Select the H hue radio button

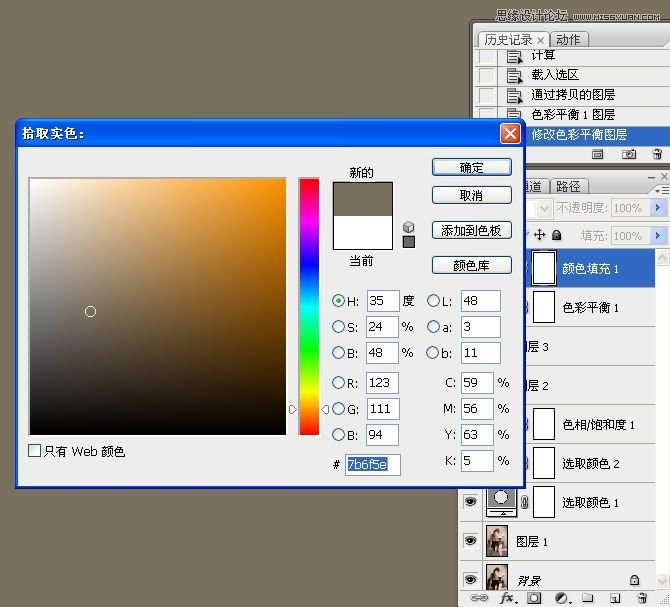point(338,301)
